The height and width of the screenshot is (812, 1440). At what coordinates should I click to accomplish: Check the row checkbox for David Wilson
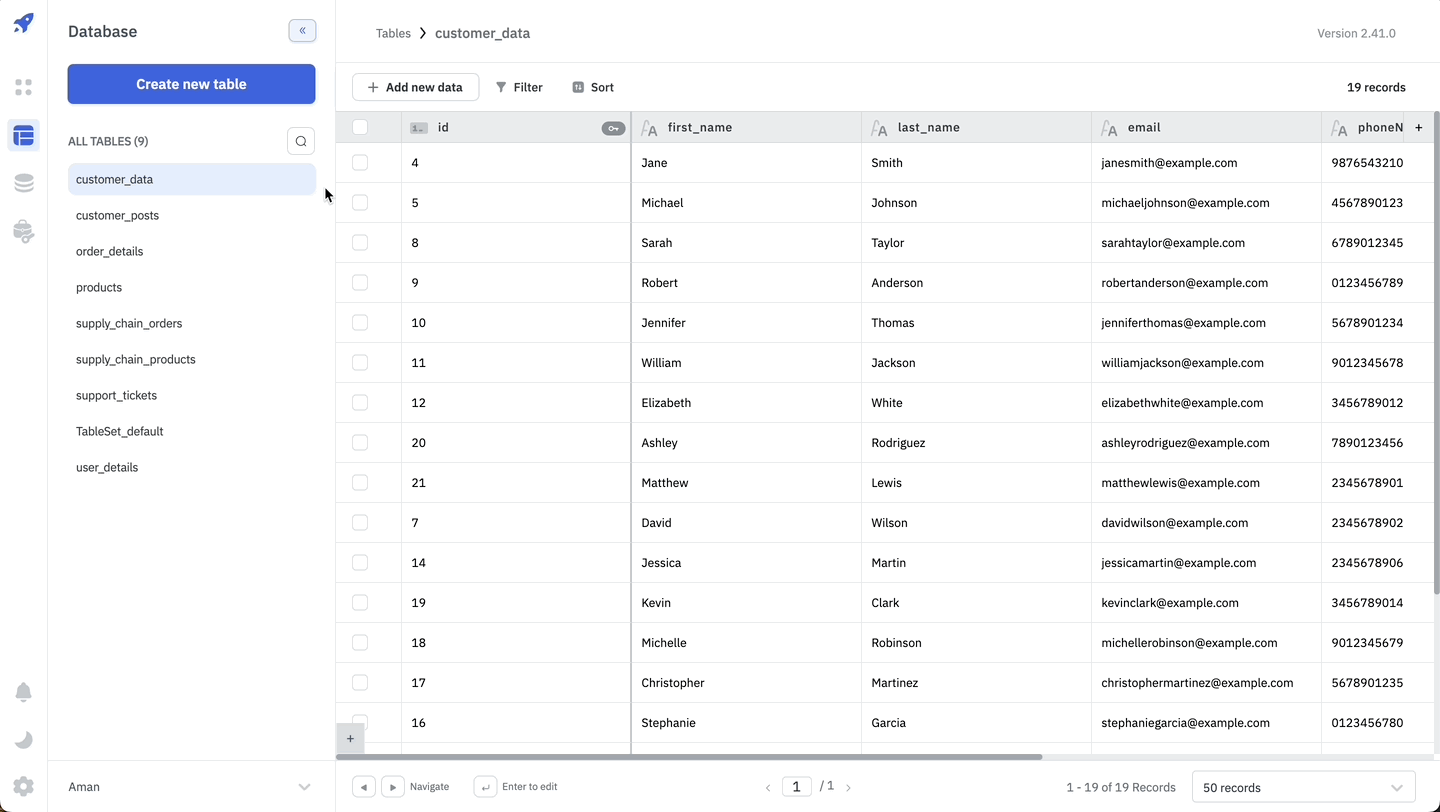360,523
